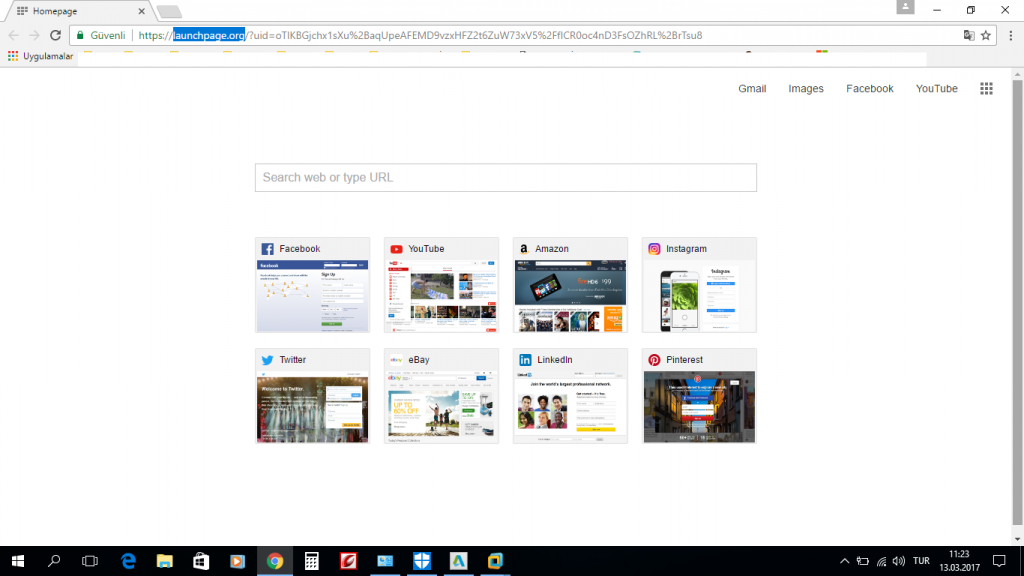Click the Uygulamalar bookmarks label
The height and width of the screenshot is (576, 1024).
pos(48,56)
